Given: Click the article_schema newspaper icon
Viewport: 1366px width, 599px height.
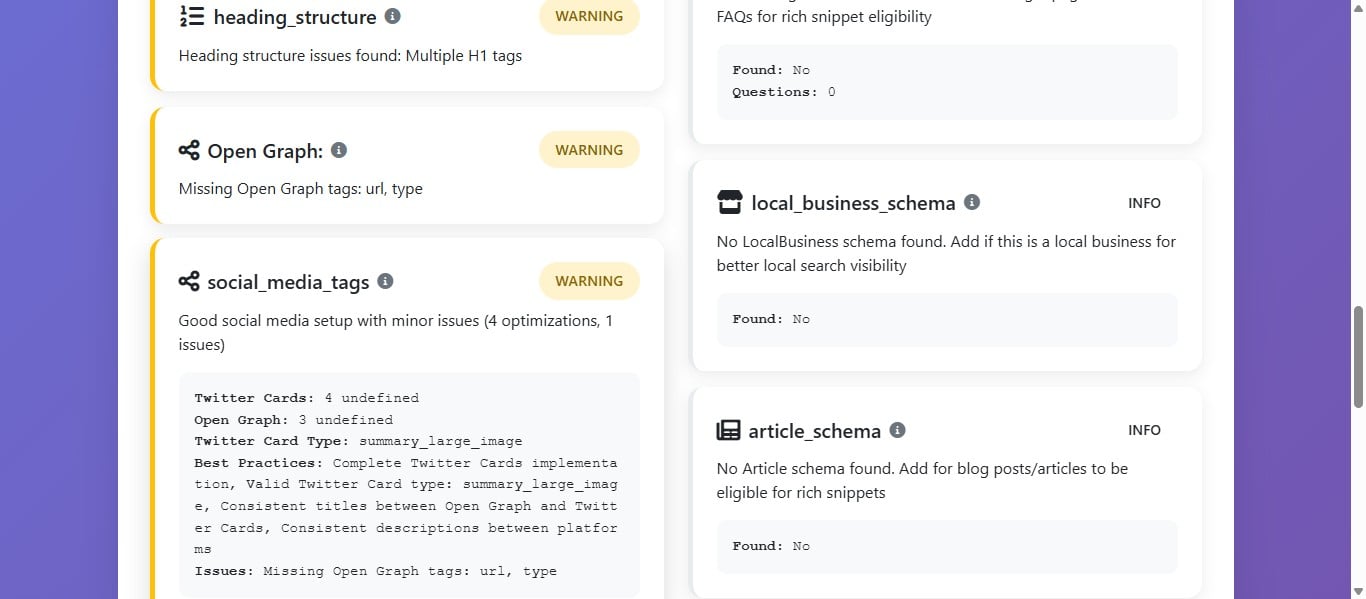Looking at the screenshot, I should click(729, 430).
